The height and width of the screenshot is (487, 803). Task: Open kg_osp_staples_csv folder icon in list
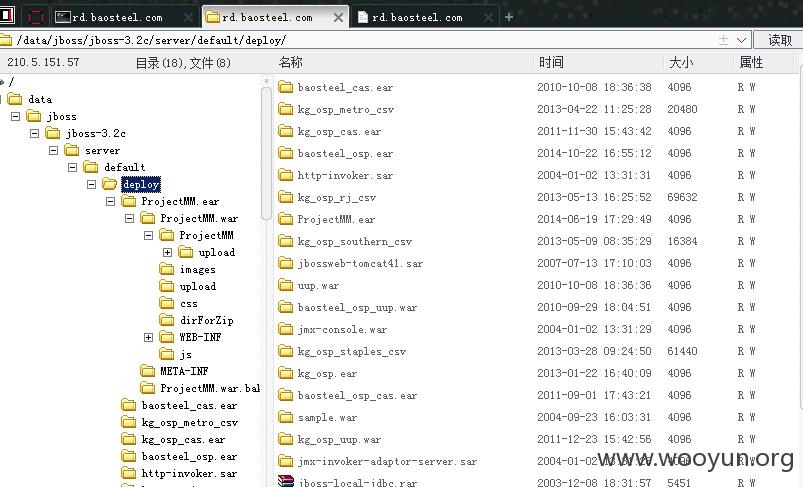point(285,351)
